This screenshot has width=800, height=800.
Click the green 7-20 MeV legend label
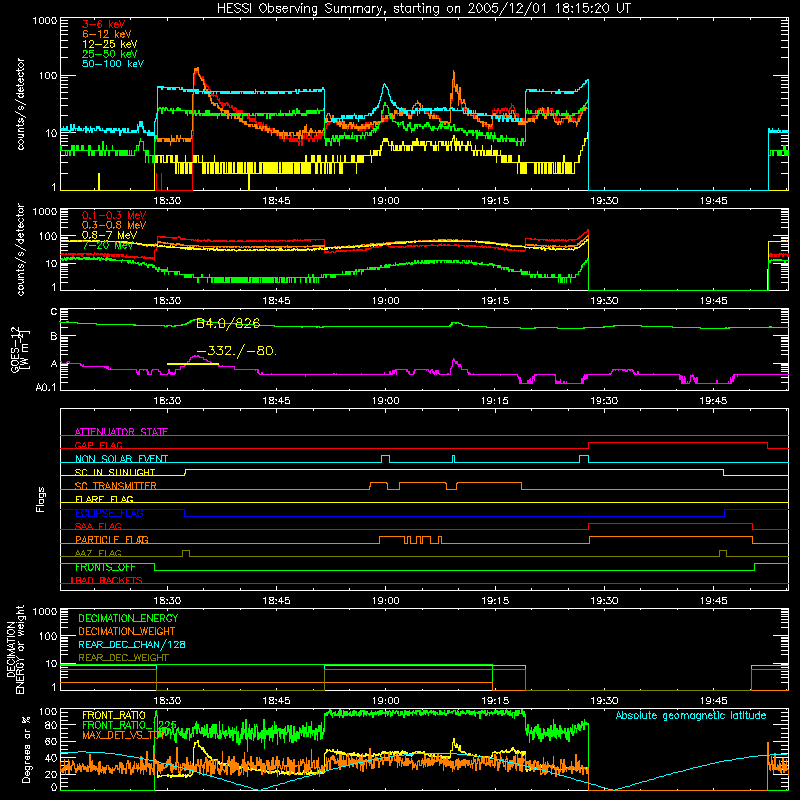click(108, 245)
